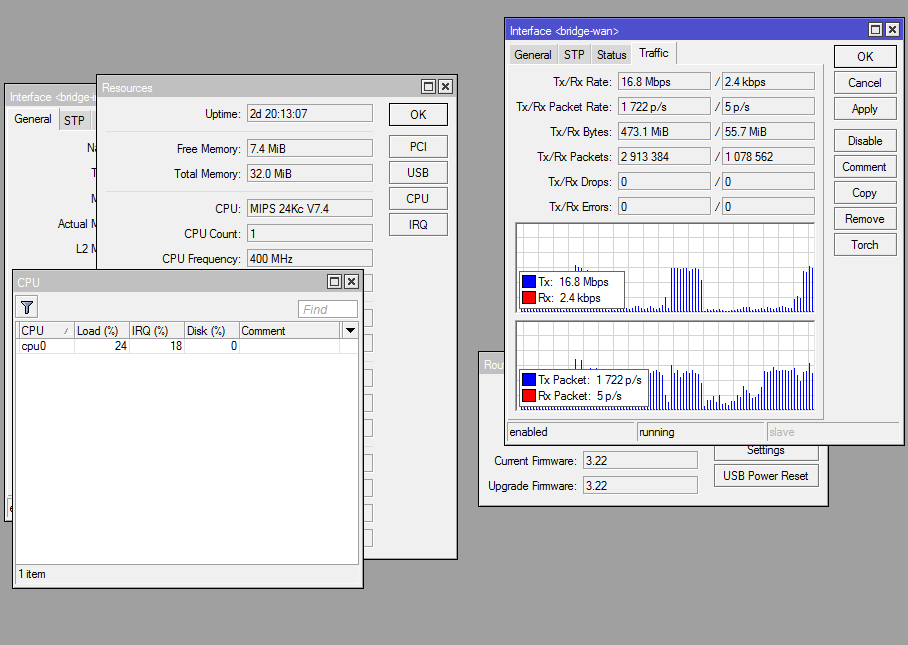Select the General tab in bridge-wan window
908x645 pixels.
click(x=533, y=55)
